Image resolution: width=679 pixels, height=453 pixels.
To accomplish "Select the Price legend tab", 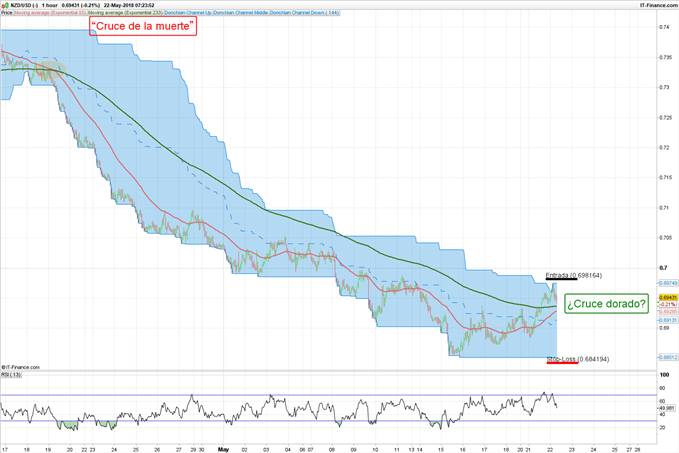I will point(6,13).
